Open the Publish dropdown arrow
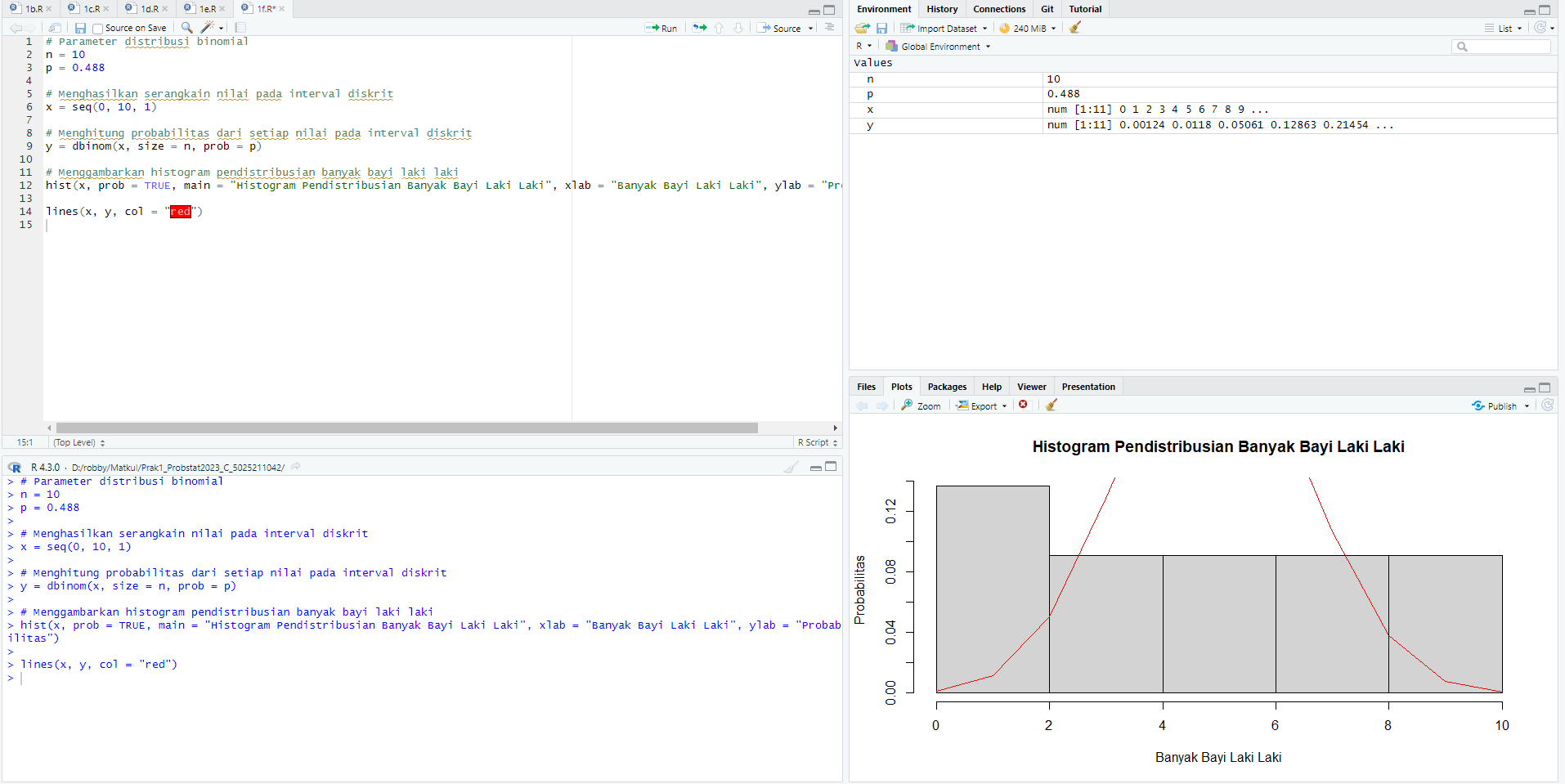 pos(1527,406)
